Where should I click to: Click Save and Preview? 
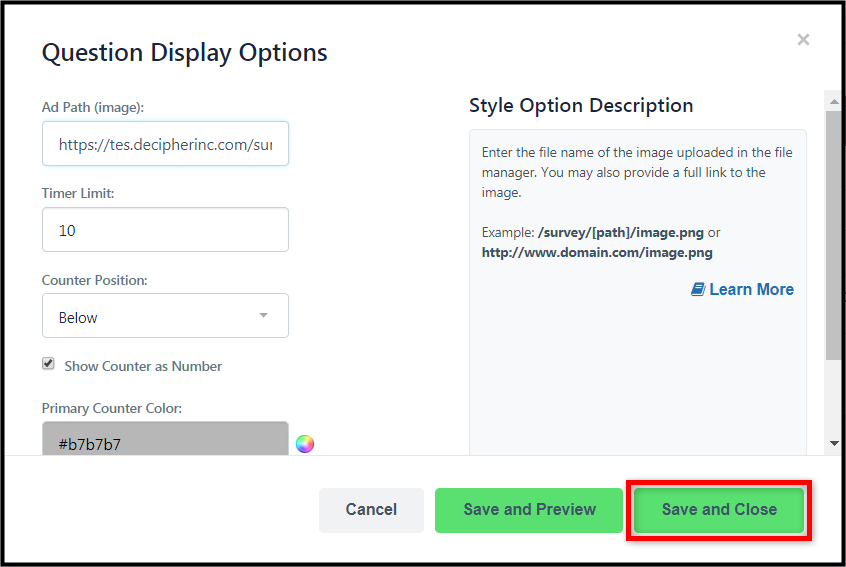click(x=529, y=510)
